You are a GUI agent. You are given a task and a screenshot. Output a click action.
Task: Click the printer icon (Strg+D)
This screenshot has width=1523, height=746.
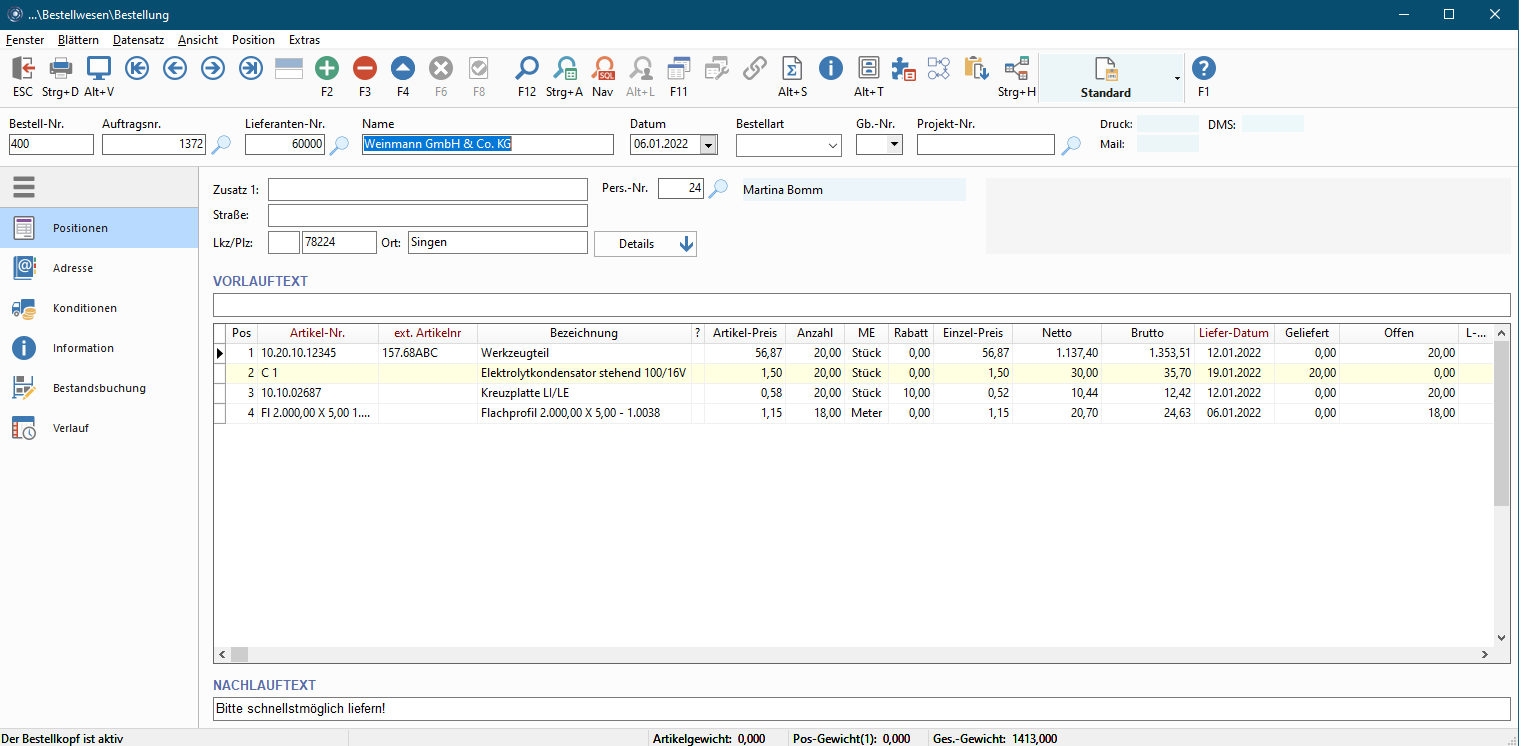pyautogui.click(x=61, y=68)
